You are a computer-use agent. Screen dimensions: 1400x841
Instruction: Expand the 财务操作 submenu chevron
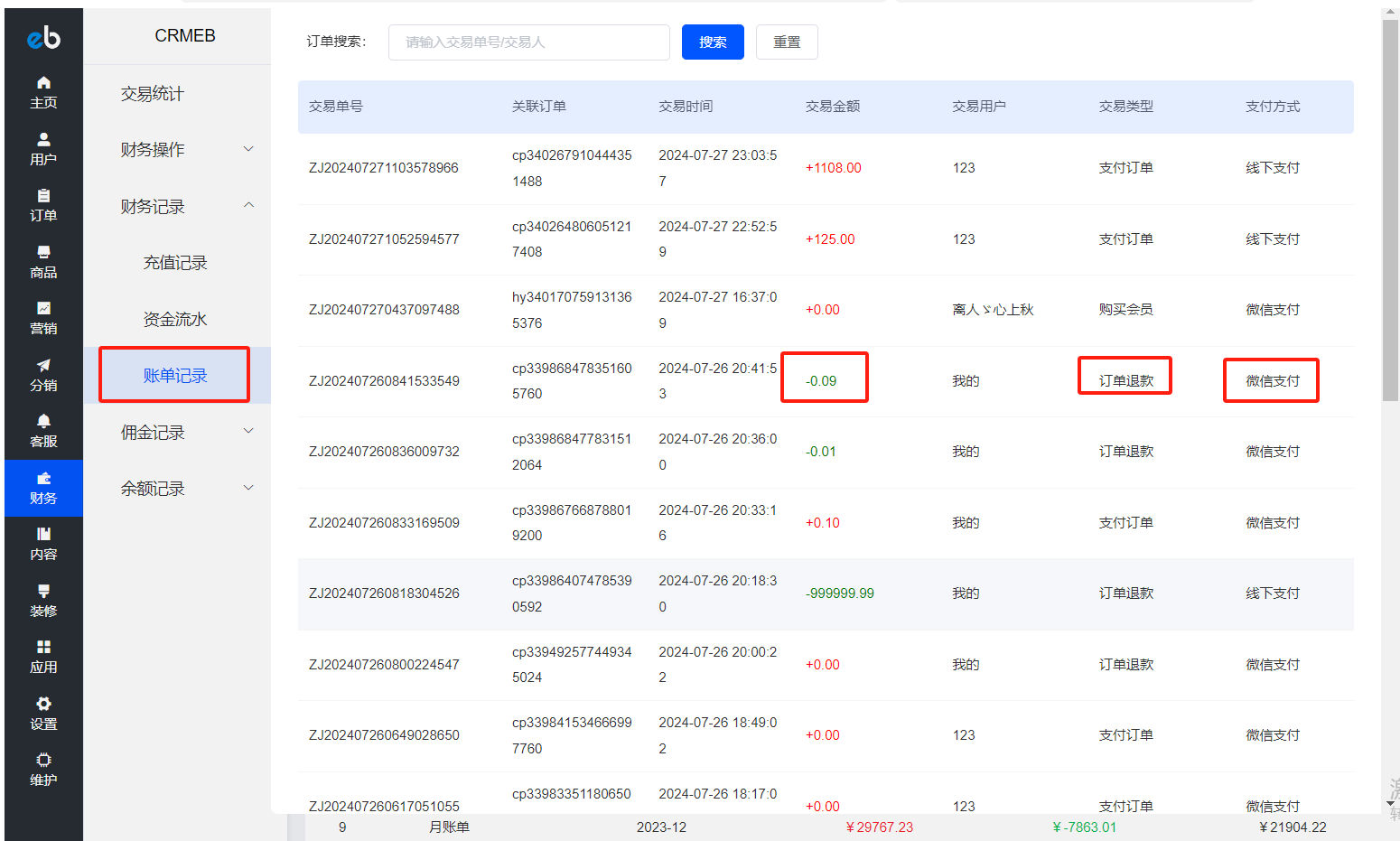pyautogui.click(x=248, y=149)
